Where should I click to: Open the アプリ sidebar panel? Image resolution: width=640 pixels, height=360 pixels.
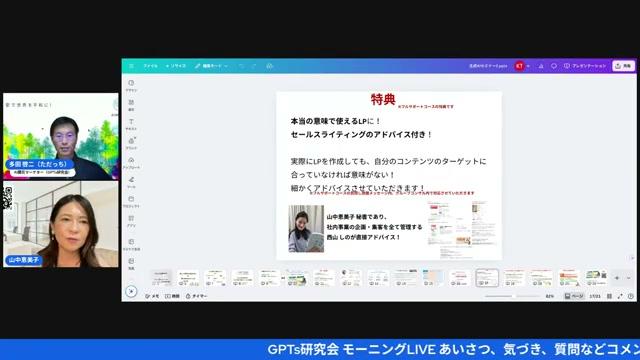[x=131, y=221]
